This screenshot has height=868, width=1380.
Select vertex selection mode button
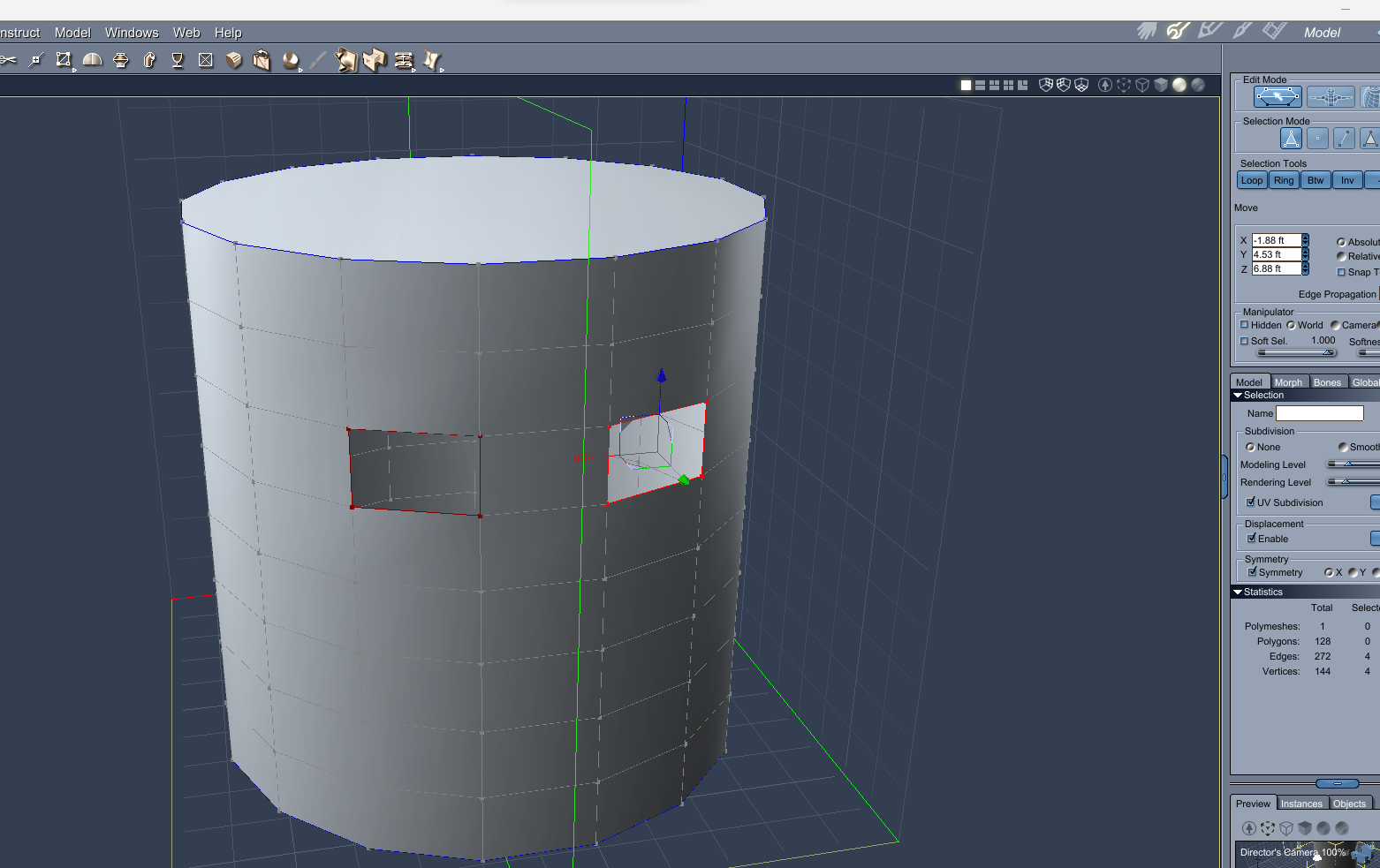coord(1317,139)
